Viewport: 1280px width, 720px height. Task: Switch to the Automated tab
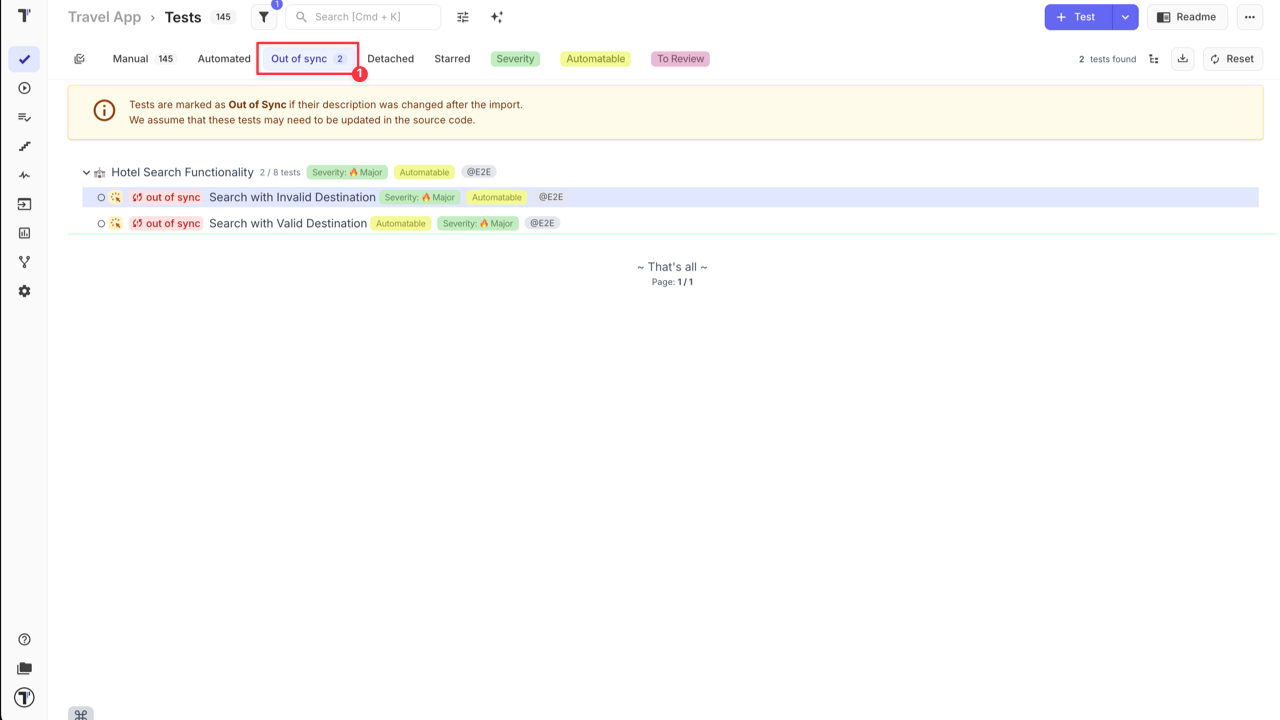(223, 58)
